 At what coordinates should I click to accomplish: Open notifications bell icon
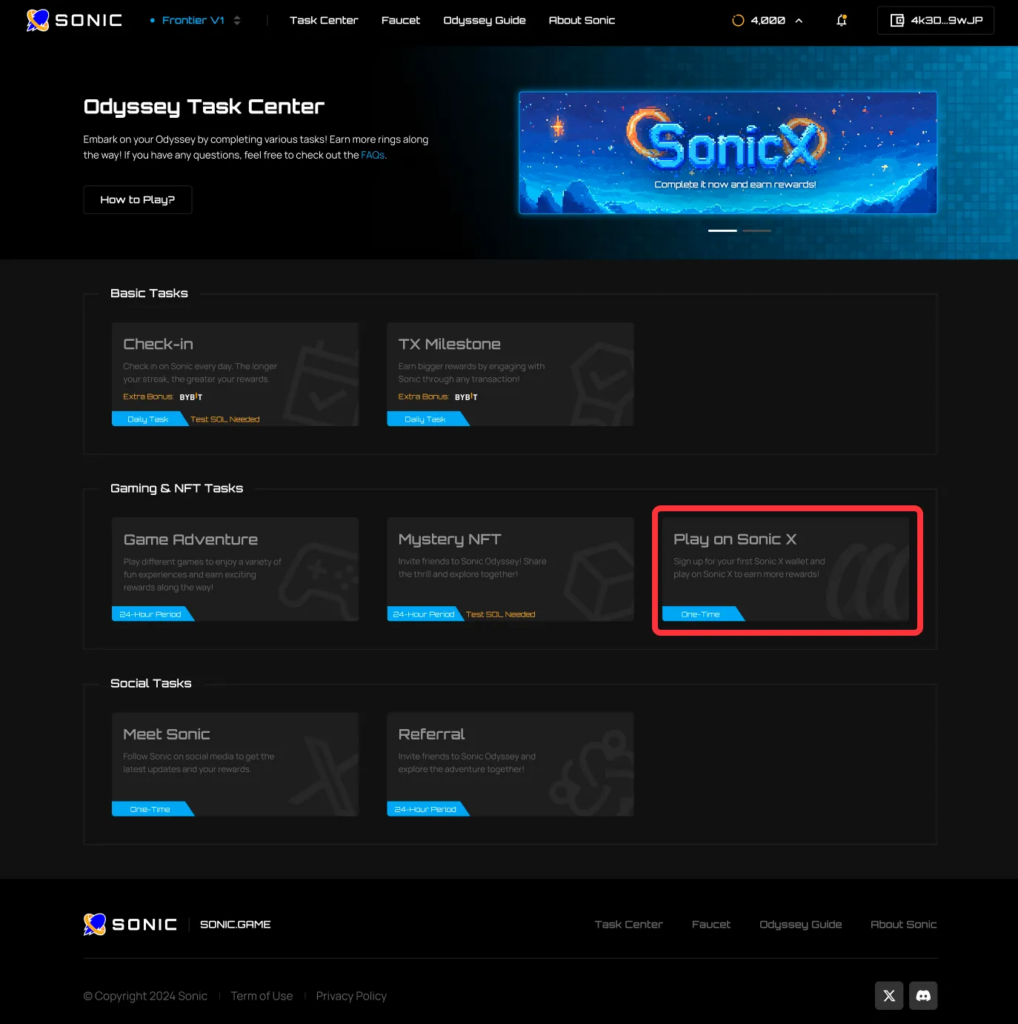click(842, 20)
